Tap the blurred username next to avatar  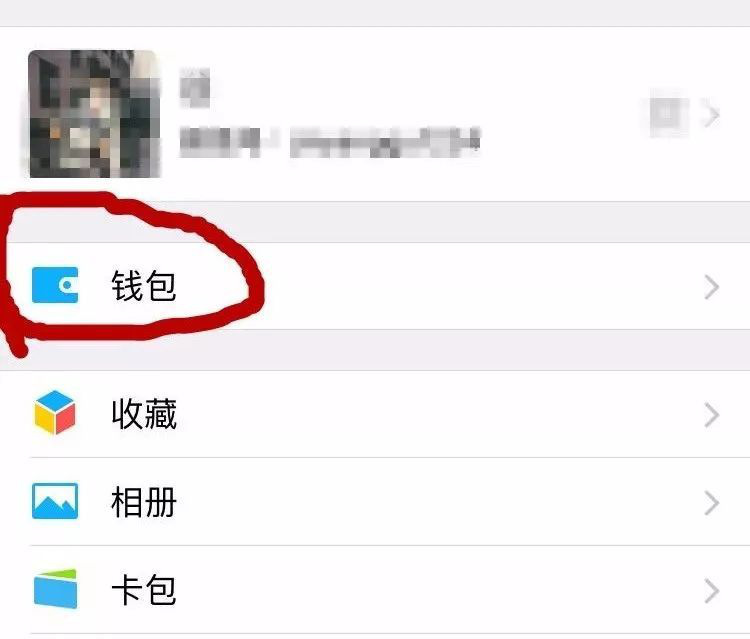(x=195, y=88)
